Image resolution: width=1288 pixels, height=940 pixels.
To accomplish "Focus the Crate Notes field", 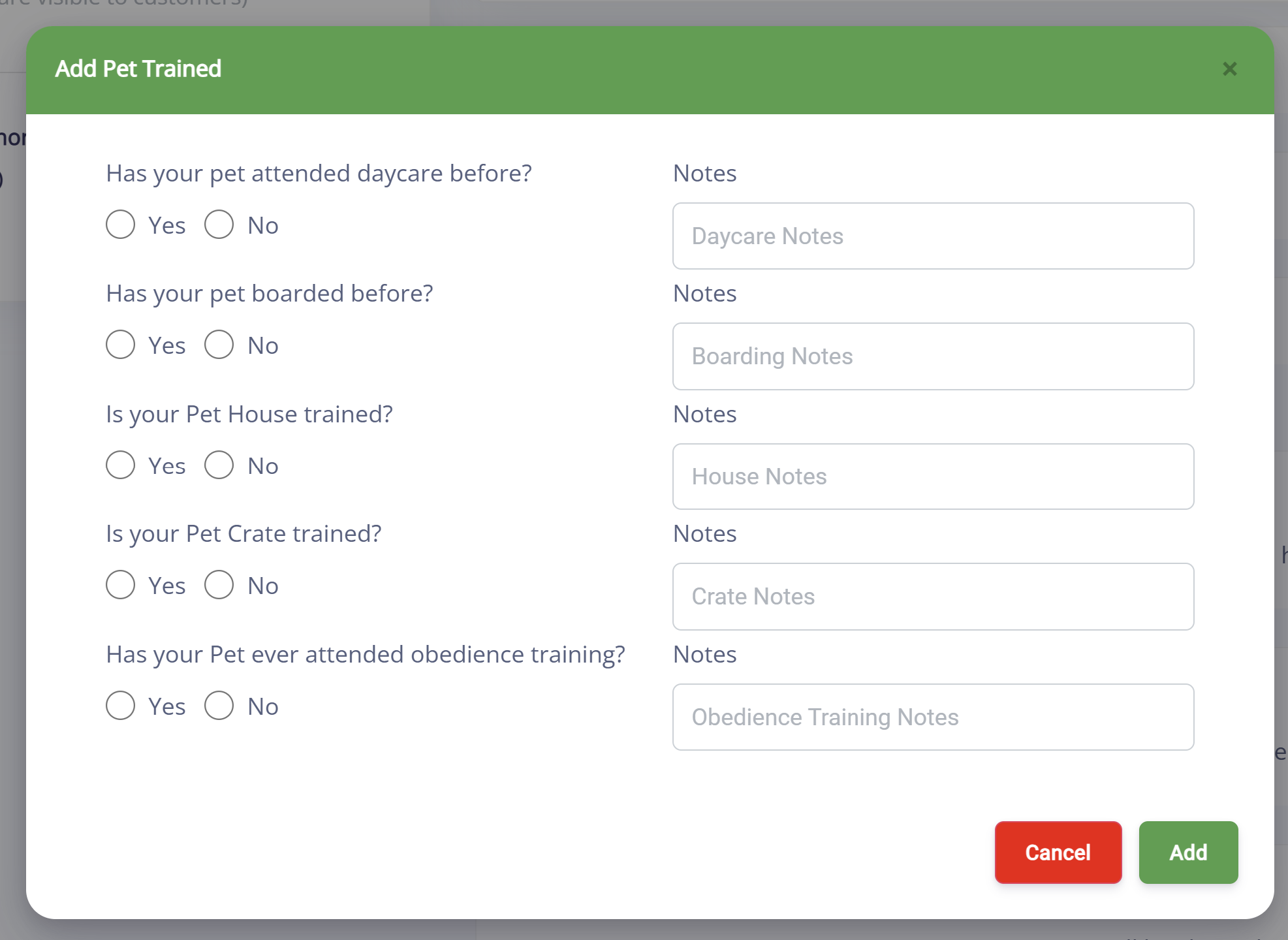I will coord(933,597).
